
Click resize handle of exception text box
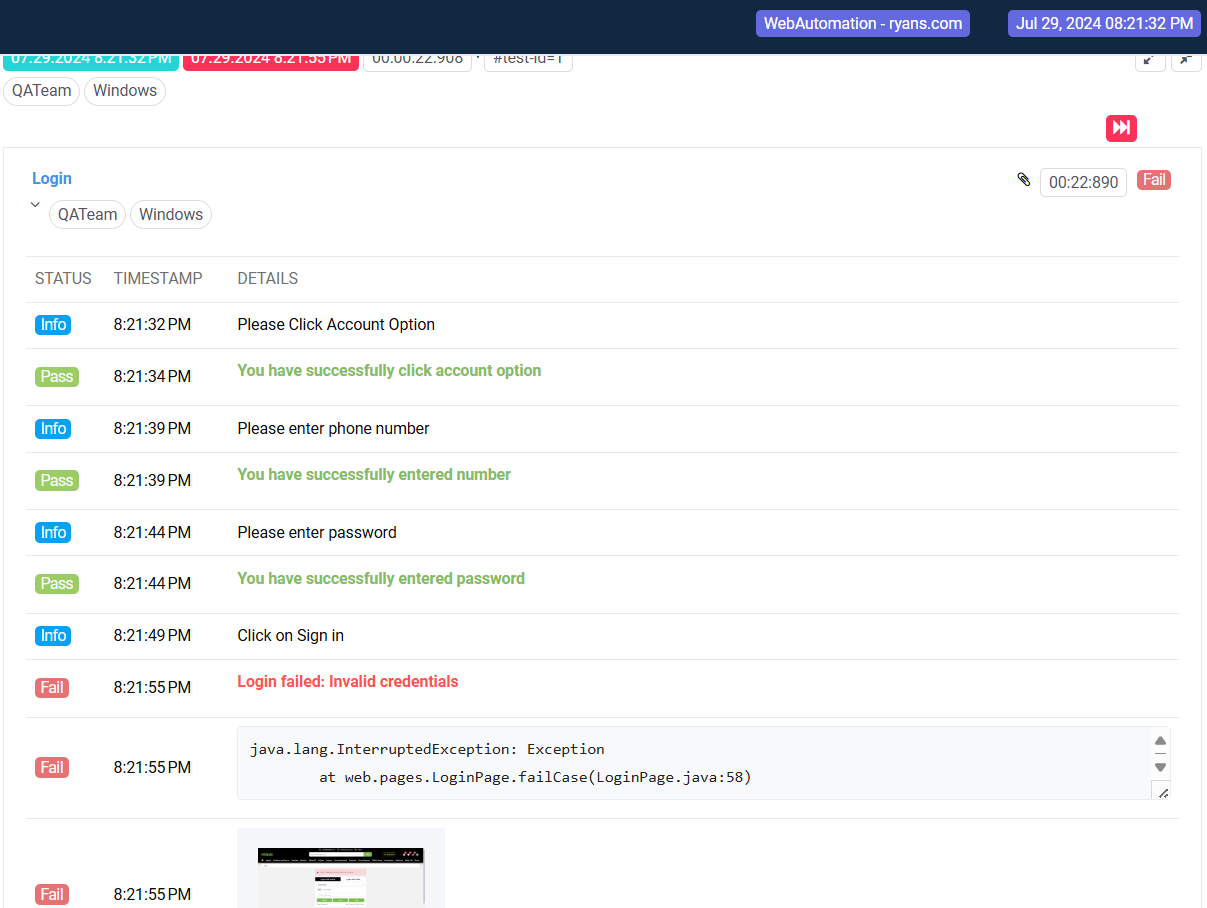pos(1161,791)
